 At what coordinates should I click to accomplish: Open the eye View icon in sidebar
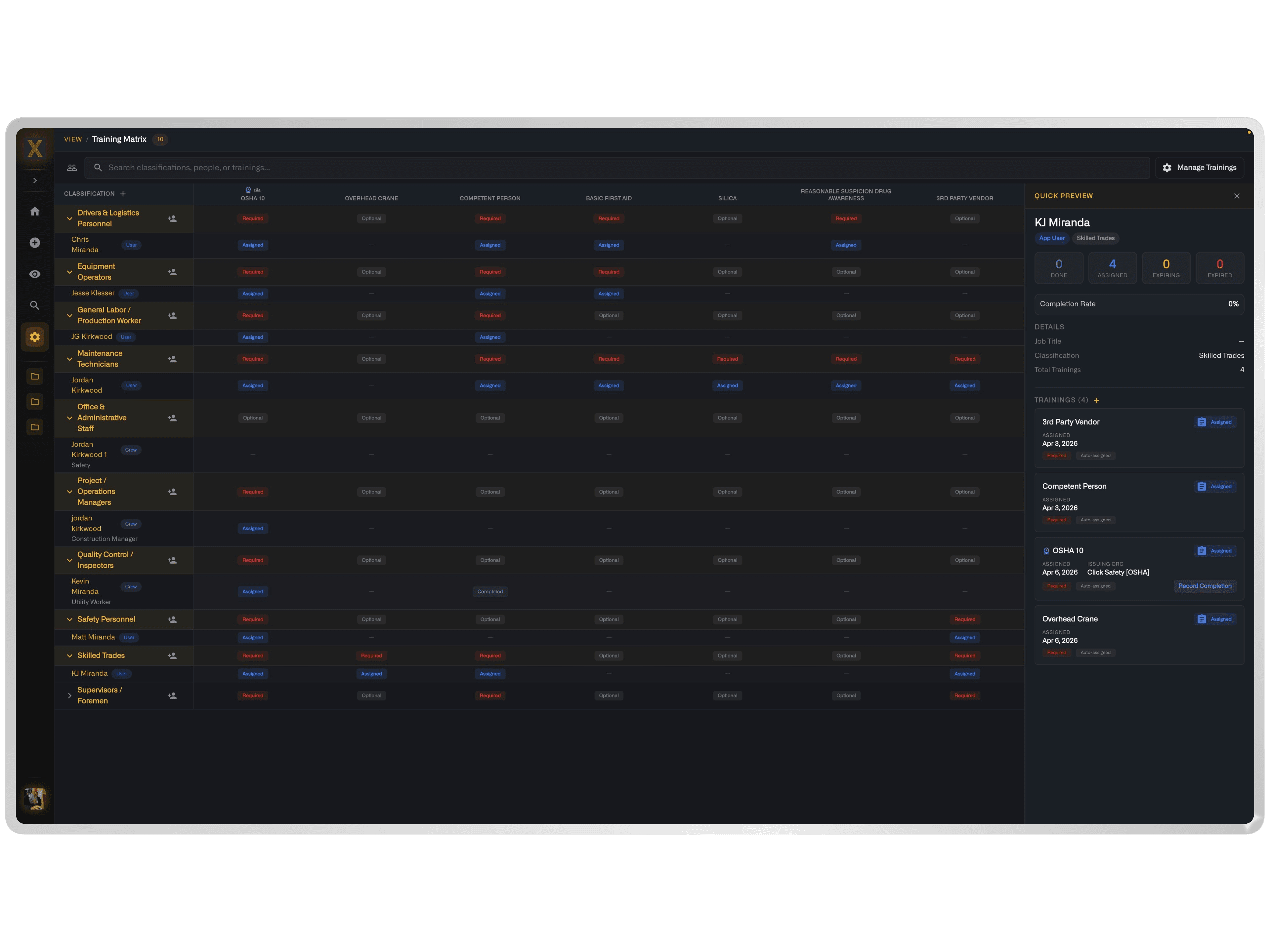(x=35, y=274)
